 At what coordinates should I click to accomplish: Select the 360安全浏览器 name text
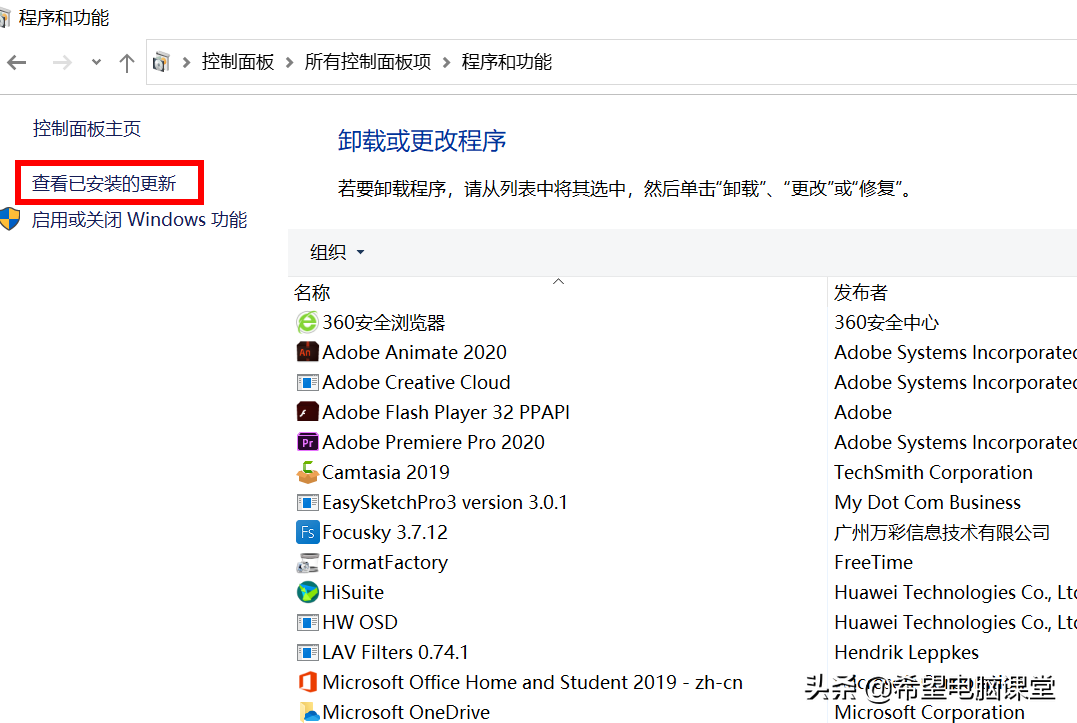pyautogui.click(x=384, y=322)
